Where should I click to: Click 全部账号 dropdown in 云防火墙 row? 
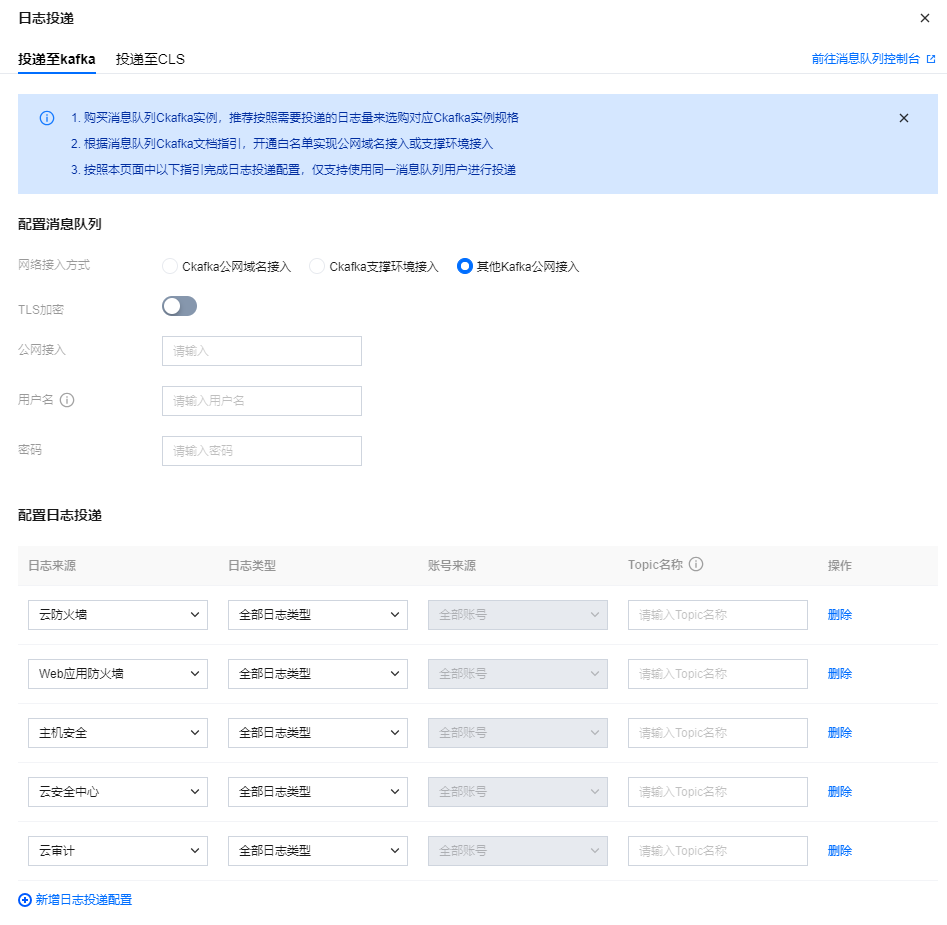point(518,615)
